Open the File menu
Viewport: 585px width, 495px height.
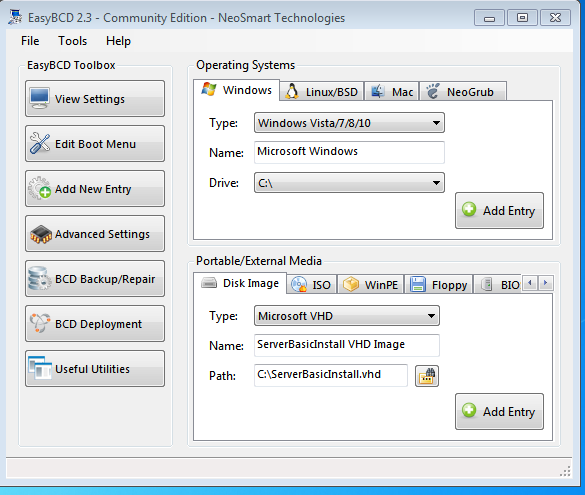coord(30,41)
